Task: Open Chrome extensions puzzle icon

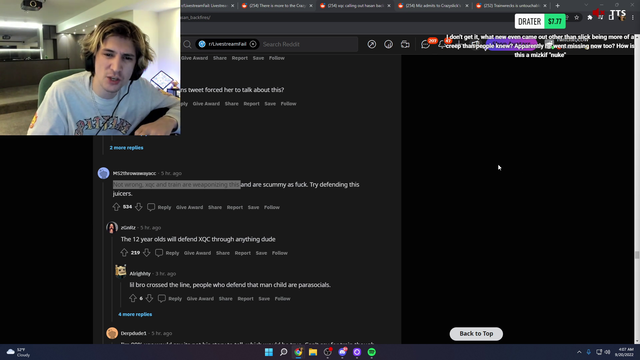Action: tap(589, 18)
